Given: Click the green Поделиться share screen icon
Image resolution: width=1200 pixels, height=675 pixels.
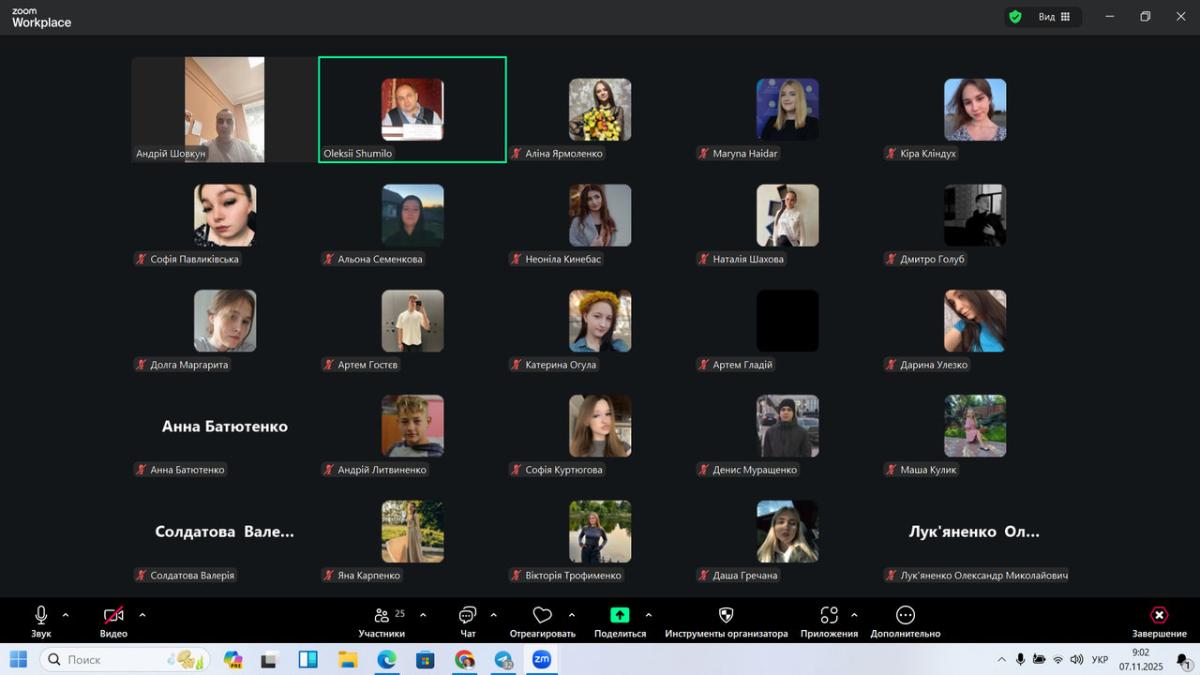Looking at the screenshot, I should click(x=620, y=615).
